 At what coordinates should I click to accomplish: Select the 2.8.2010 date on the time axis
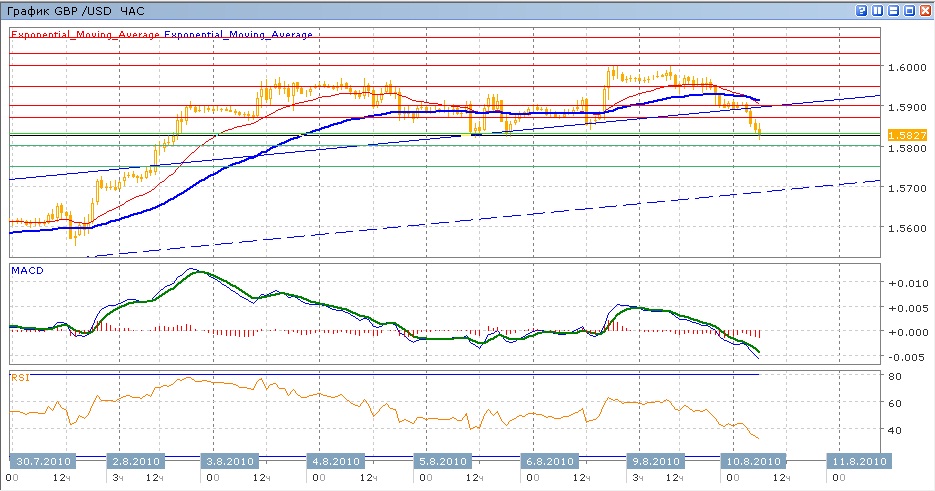pos(138,462)
